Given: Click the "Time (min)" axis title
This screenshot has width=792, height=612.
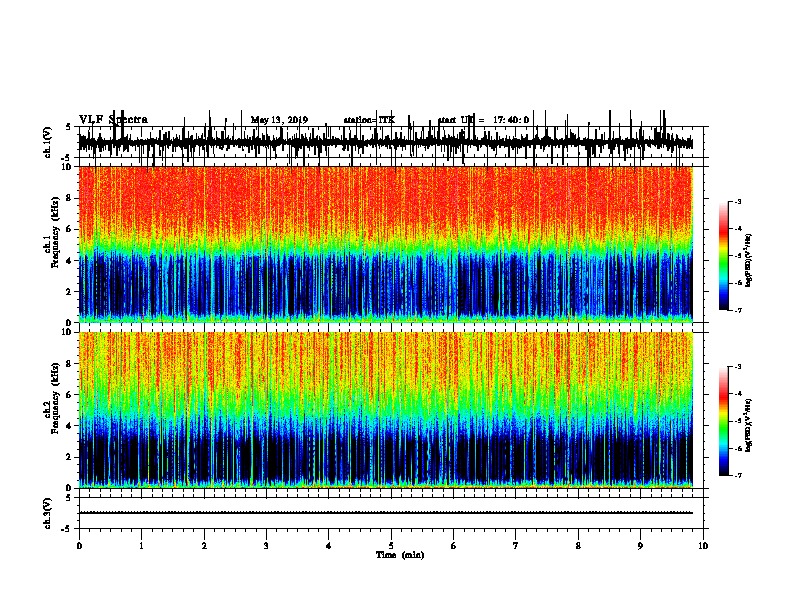Looking at the screenshot, I should pos(400,554).
